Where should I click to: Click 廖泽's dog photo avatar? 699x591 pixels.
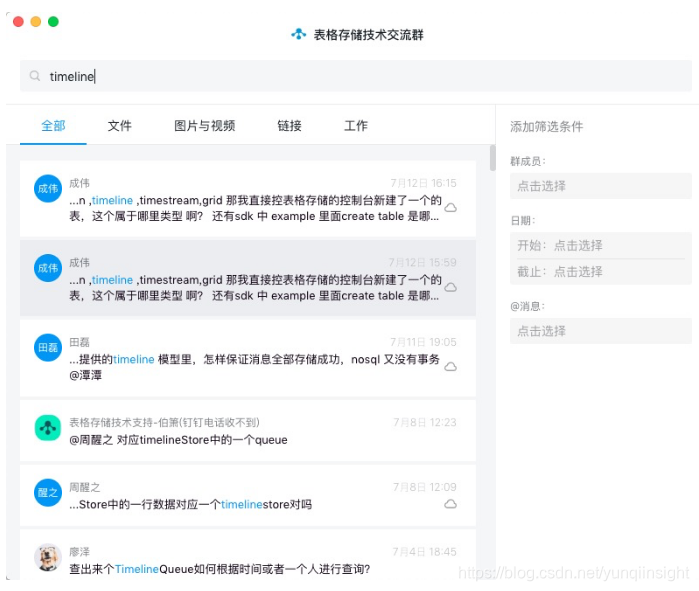(x=48, y=557)
